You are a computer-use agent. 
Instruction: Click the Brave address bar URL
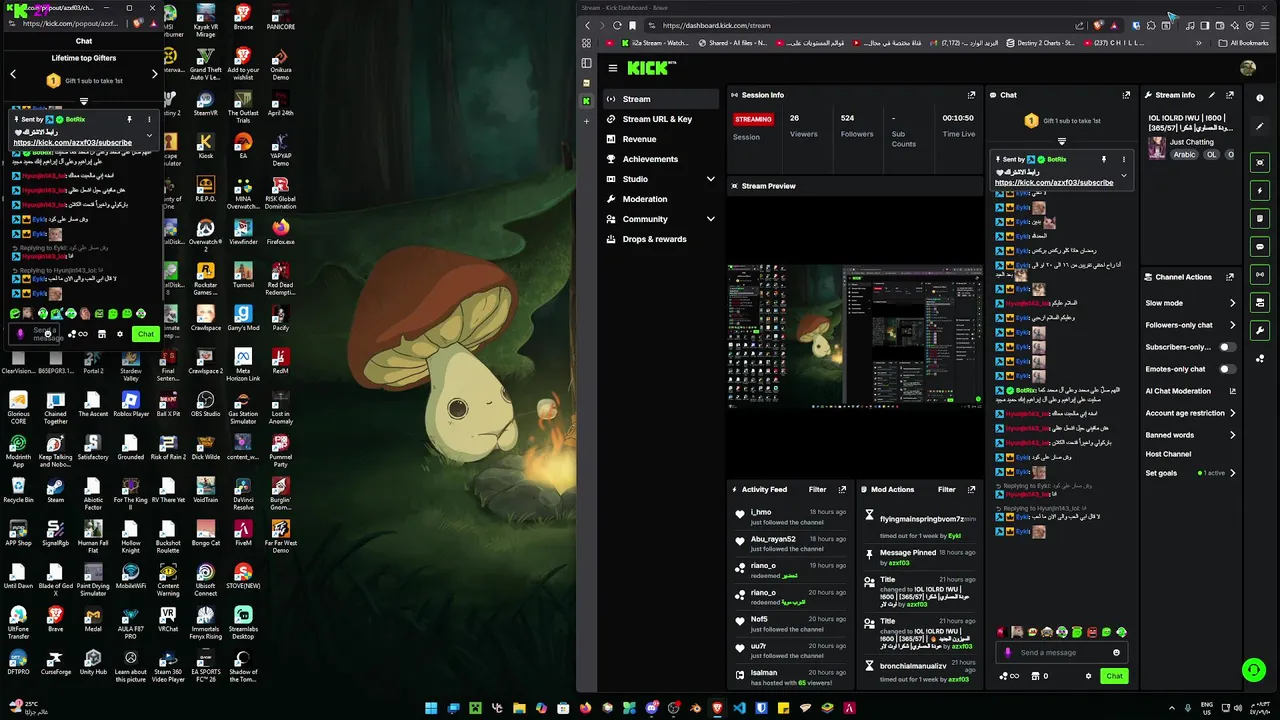click(716, 25)
